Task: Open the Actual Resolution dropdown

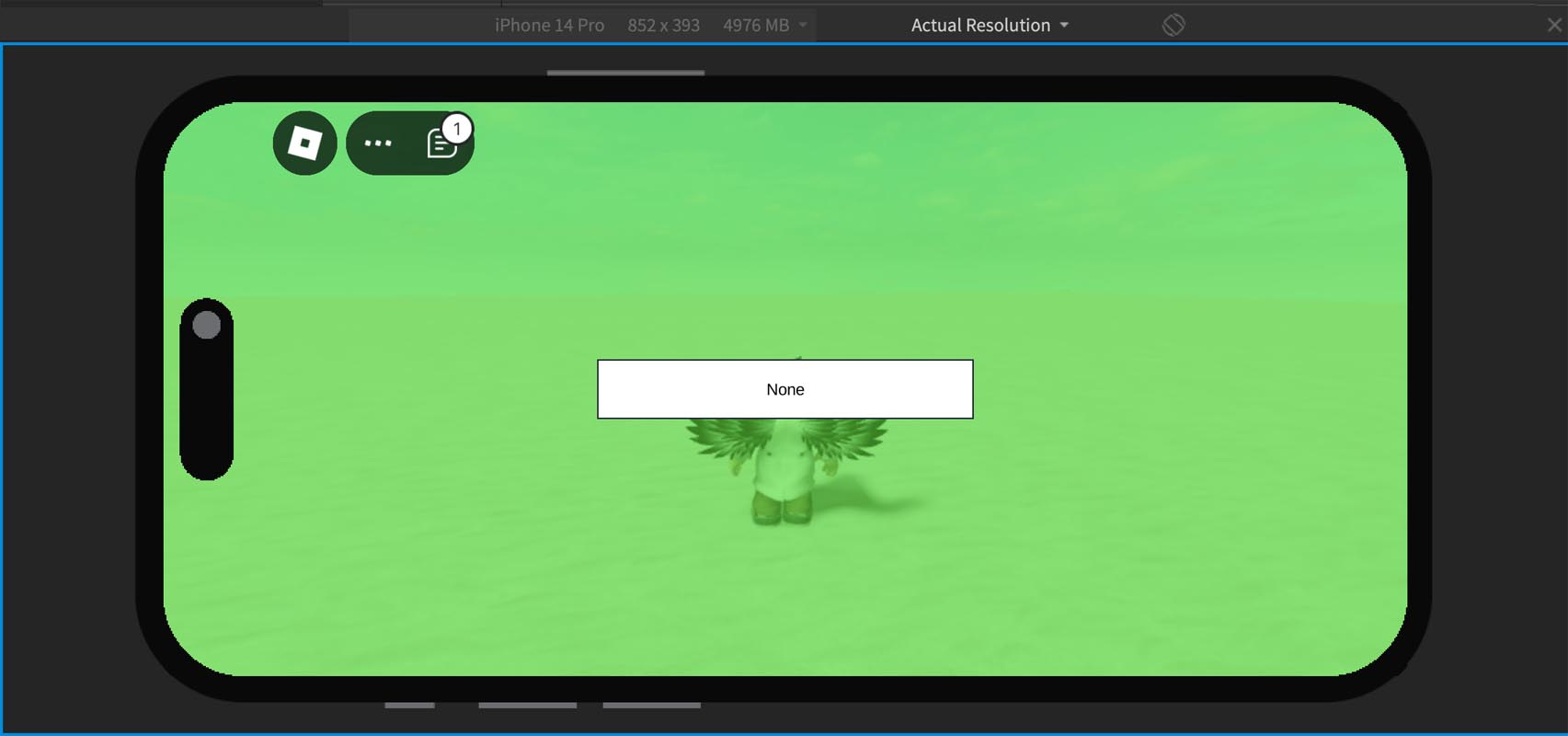Action: point(990,26)
